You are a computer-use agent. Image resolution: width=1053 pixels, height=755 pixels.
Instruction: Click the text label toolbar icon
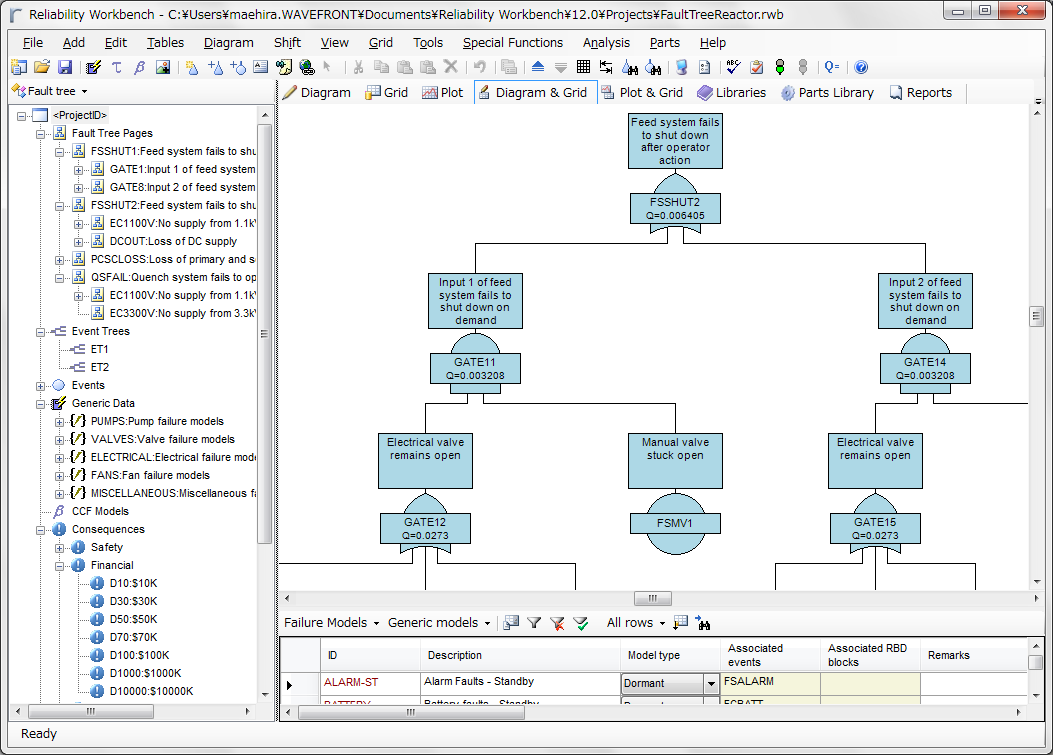261,67
